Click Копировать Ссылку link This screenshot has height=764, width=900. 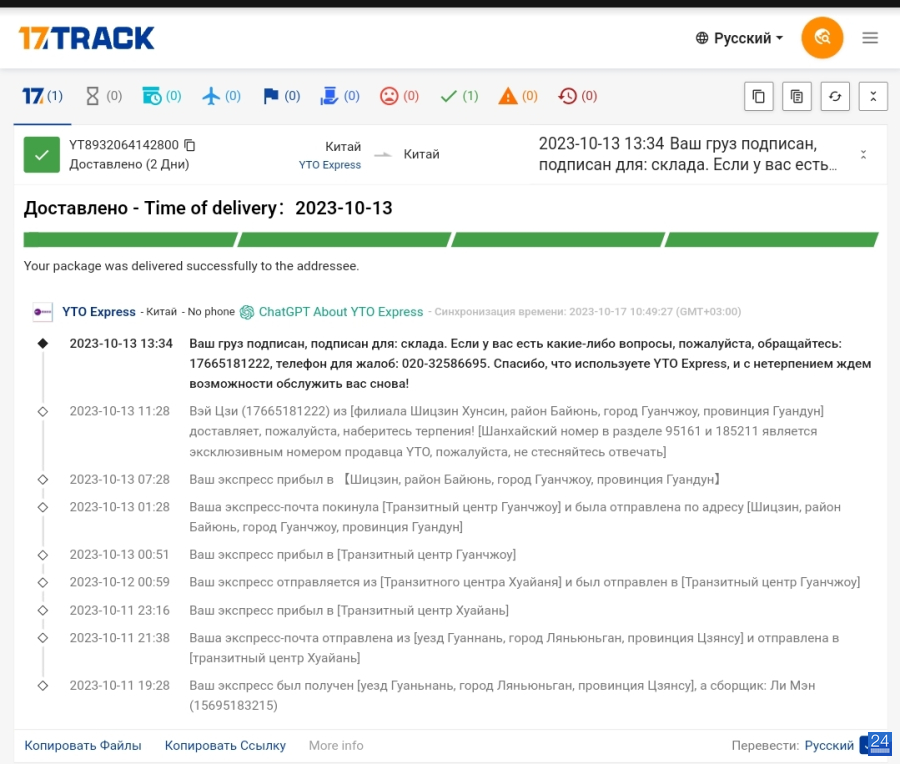[x=225, y=745]
